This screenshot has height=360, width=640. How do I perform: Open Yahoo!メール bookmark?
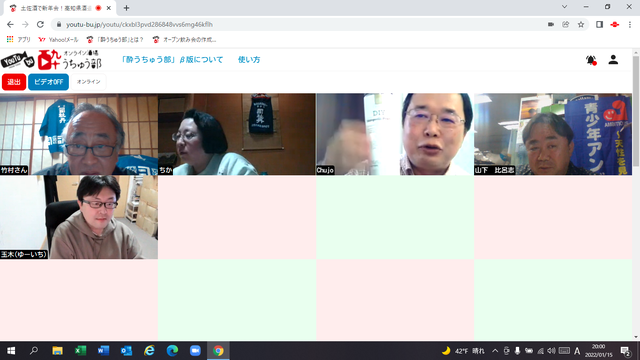tap(58, 40)
